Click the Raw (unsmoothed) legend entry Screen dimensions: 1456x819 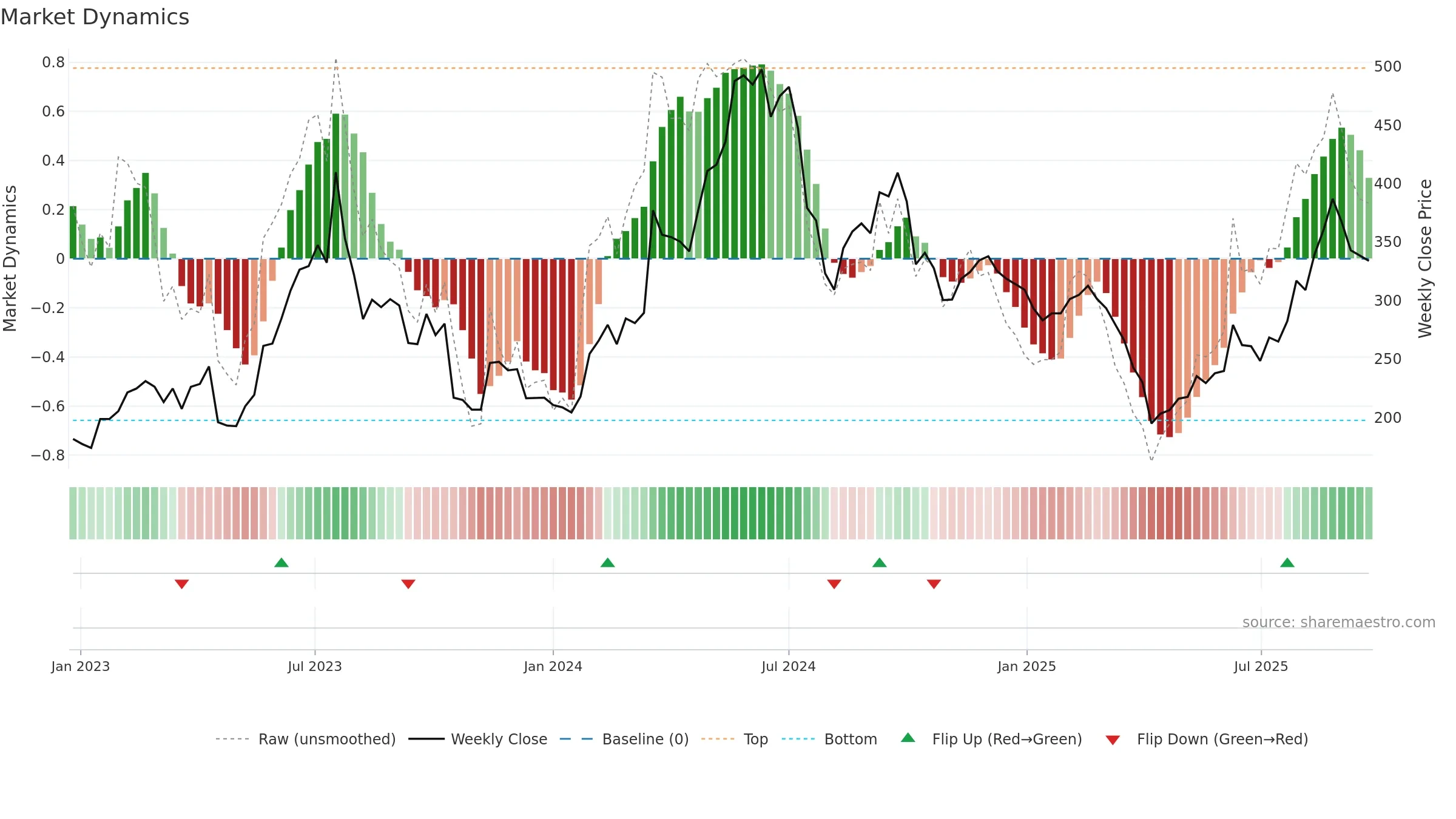[305, 739]
